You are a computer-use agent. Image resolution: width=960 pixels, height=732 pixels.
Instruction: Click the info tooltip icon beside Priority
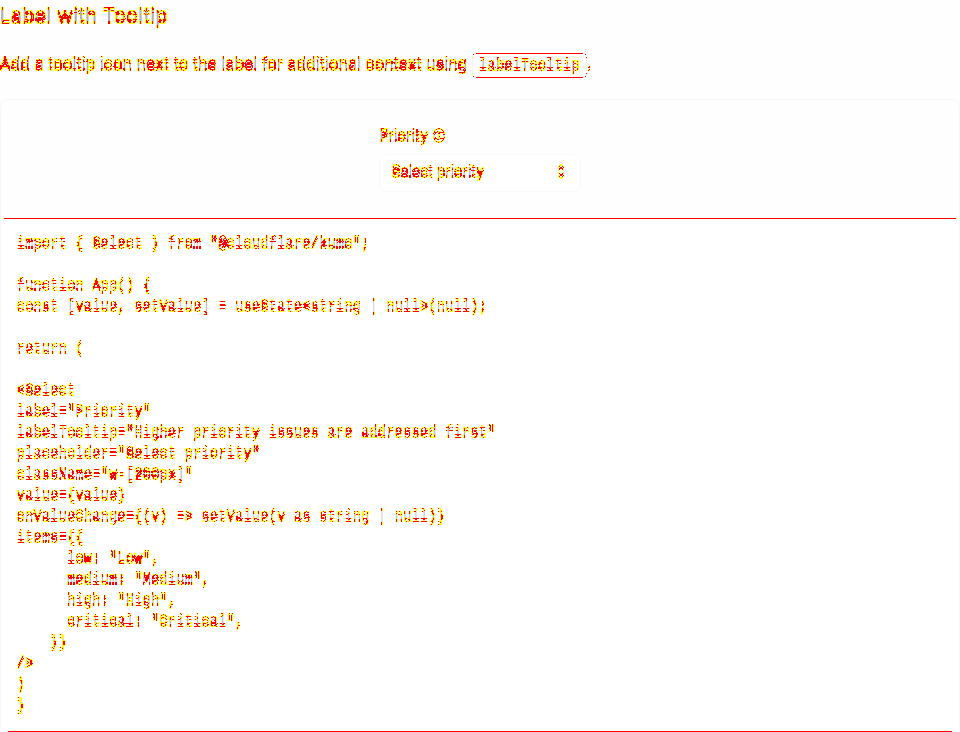[x=439, y=135]
